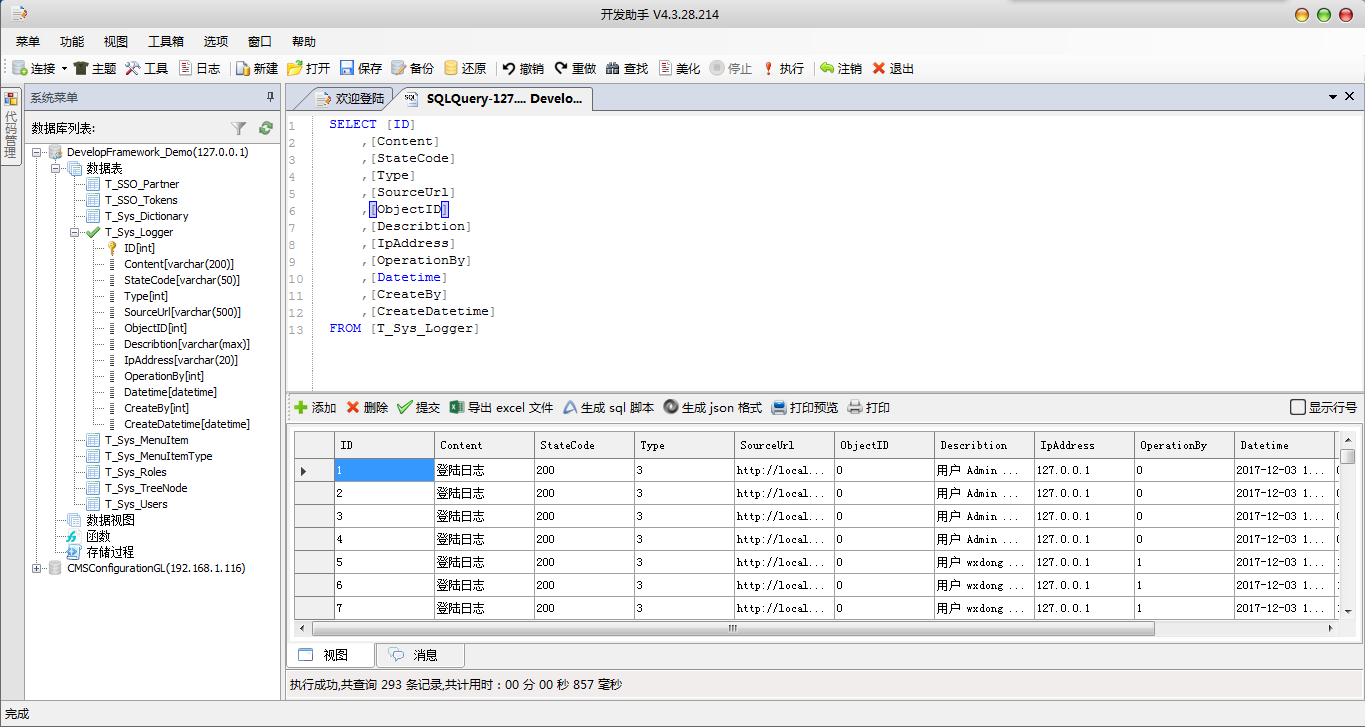Open the 帮助 menu

click(x=304, y=42)
